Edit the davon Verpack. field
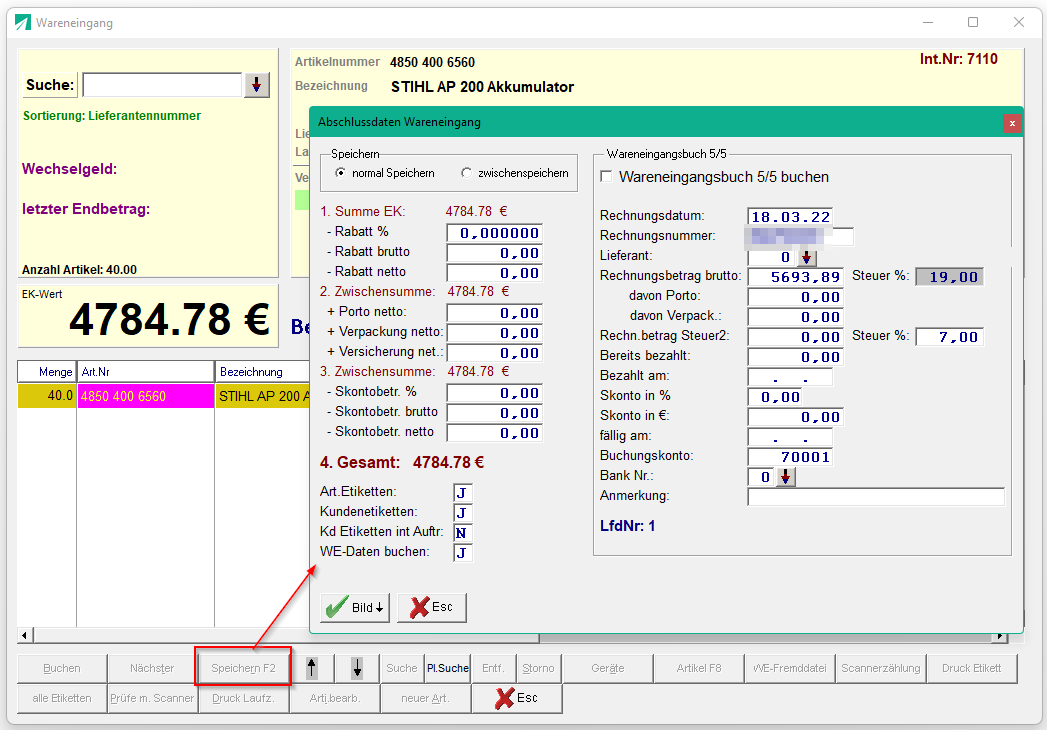Screen dimensions: 1047x730 click(795, 317)
